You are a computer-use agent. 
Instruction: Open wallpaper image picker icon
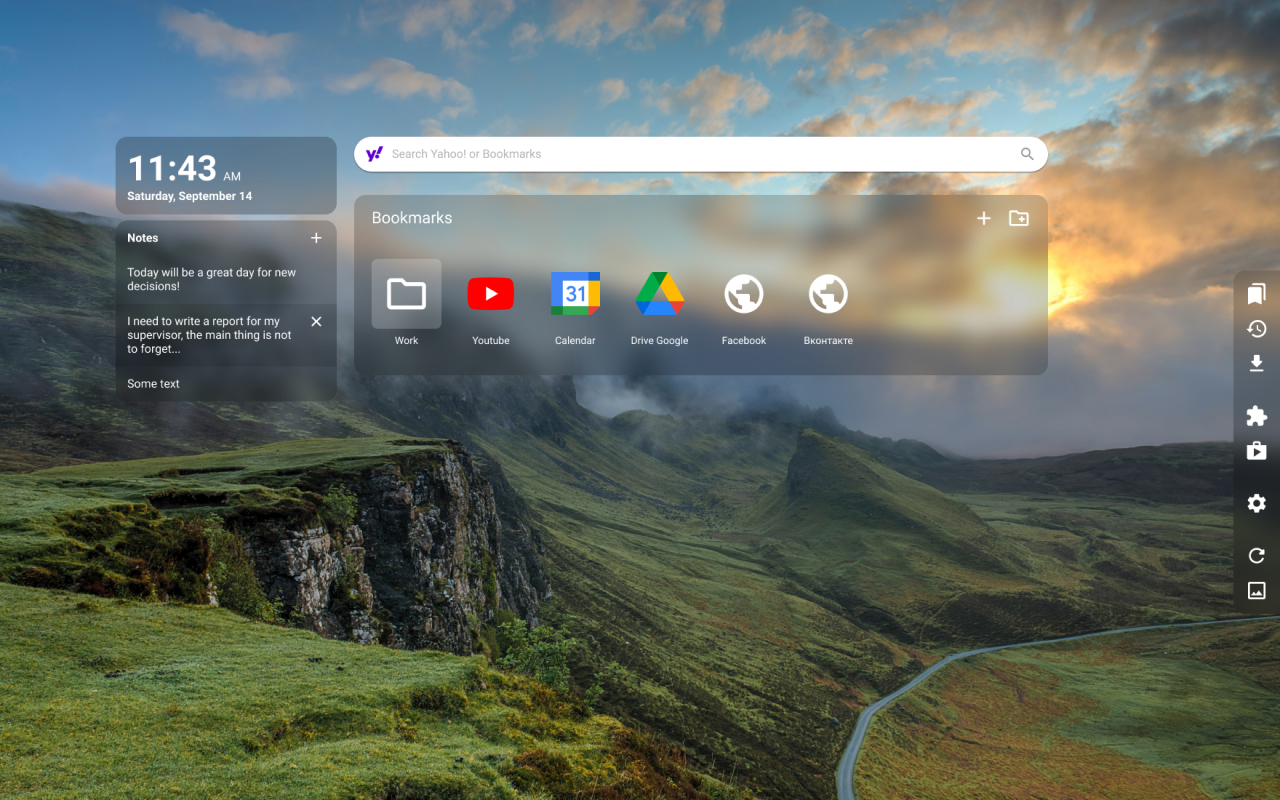[1257, 591]
